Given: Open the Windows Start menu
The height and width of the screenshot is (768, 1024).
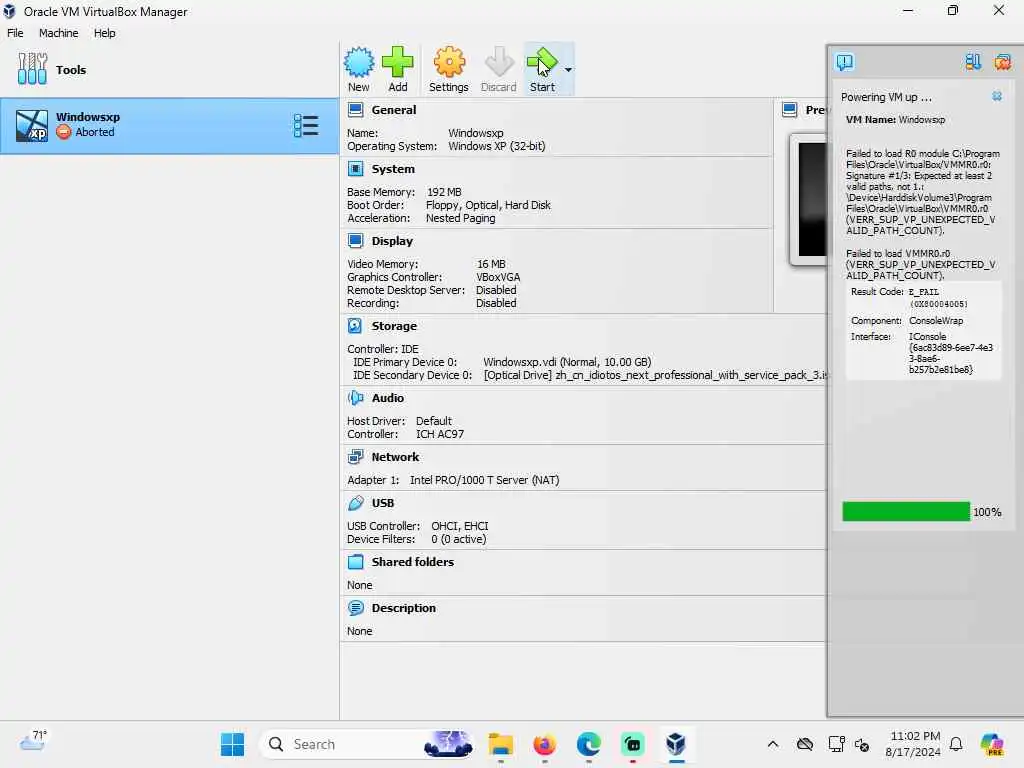Looking at the screenshot, I should [232, 744].
